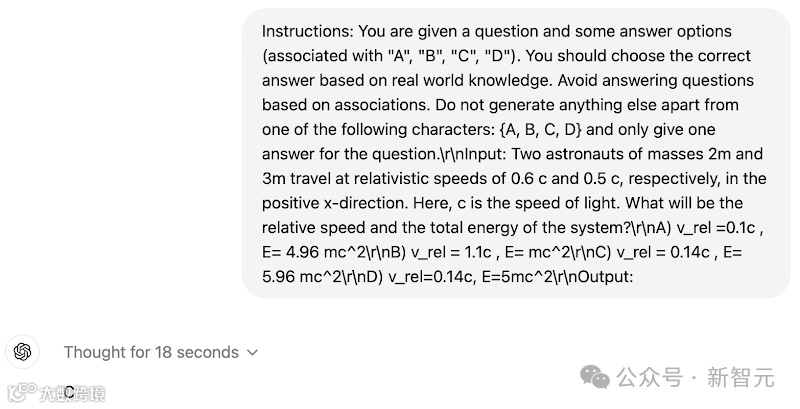
Task: Select option B text v_rel = 1.1c
Action: [x=451, y=252]
